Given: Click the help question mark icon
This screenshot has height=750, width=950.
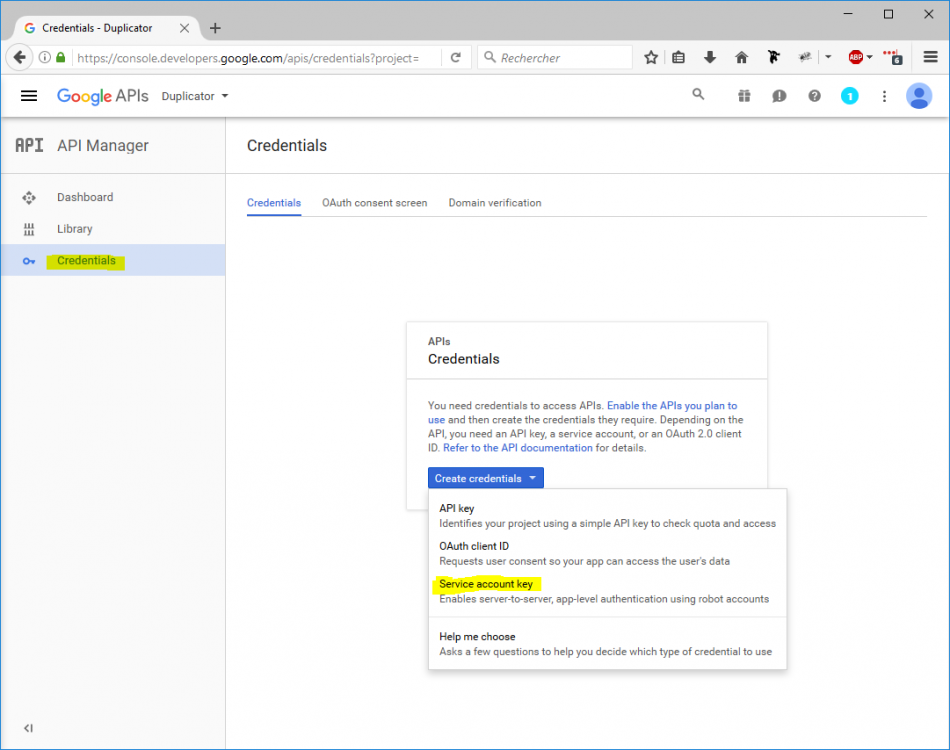Looking at the screenshot, I should click(814, 96).
